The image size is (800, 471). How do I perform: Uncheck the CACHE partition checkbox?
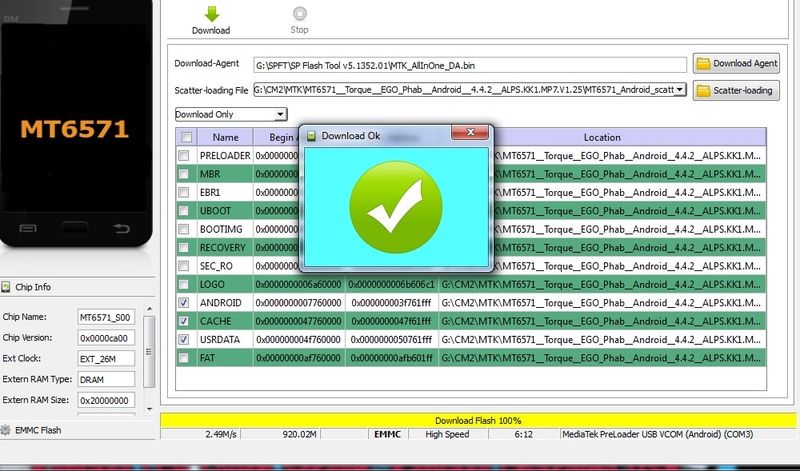(184, 321)
